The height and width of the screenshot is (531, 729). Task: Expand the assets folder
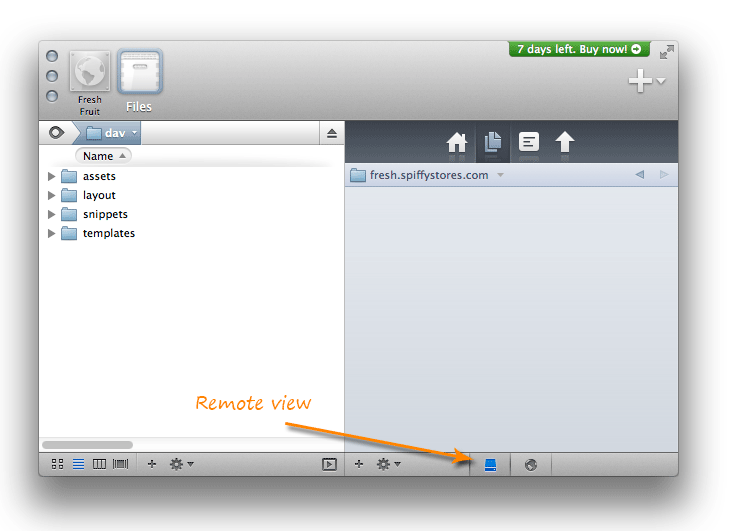pos(52,176)
